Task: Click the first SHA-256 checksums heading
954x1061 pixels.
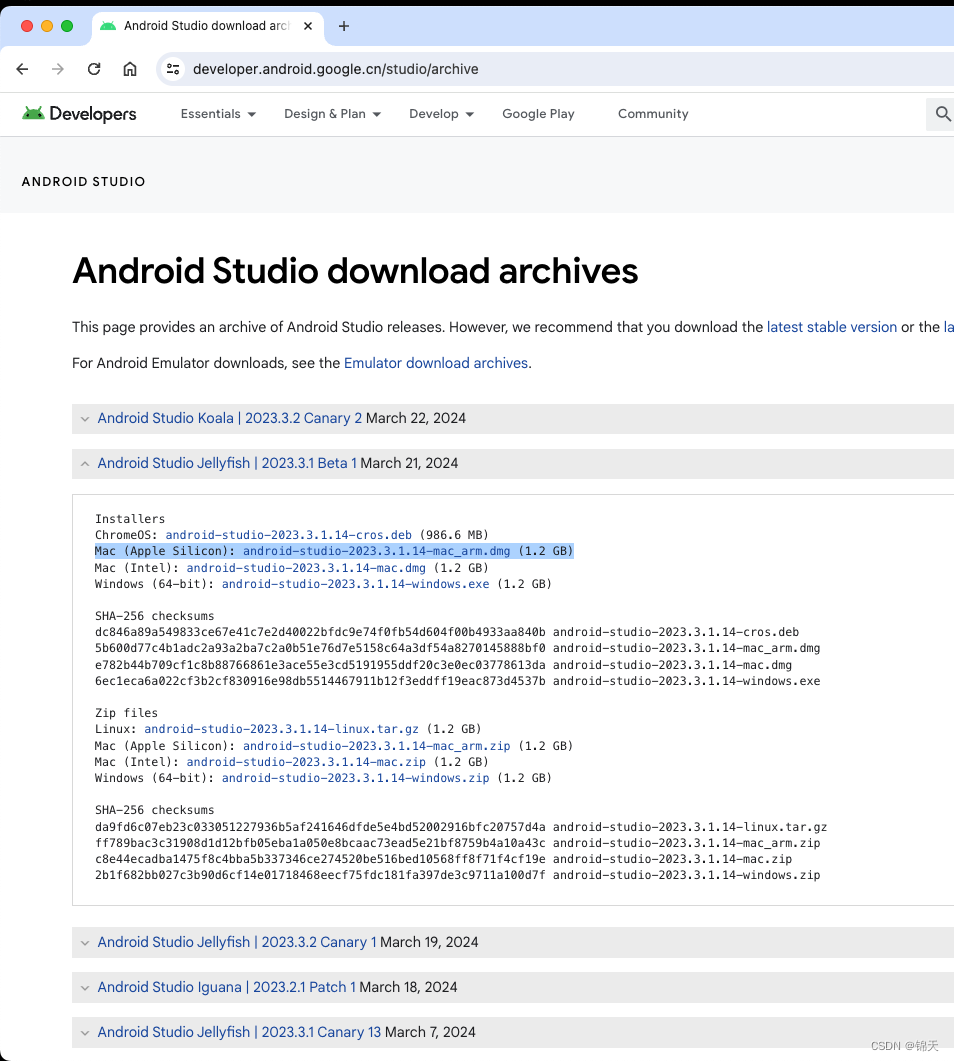Action: click(x=154, y=616)
